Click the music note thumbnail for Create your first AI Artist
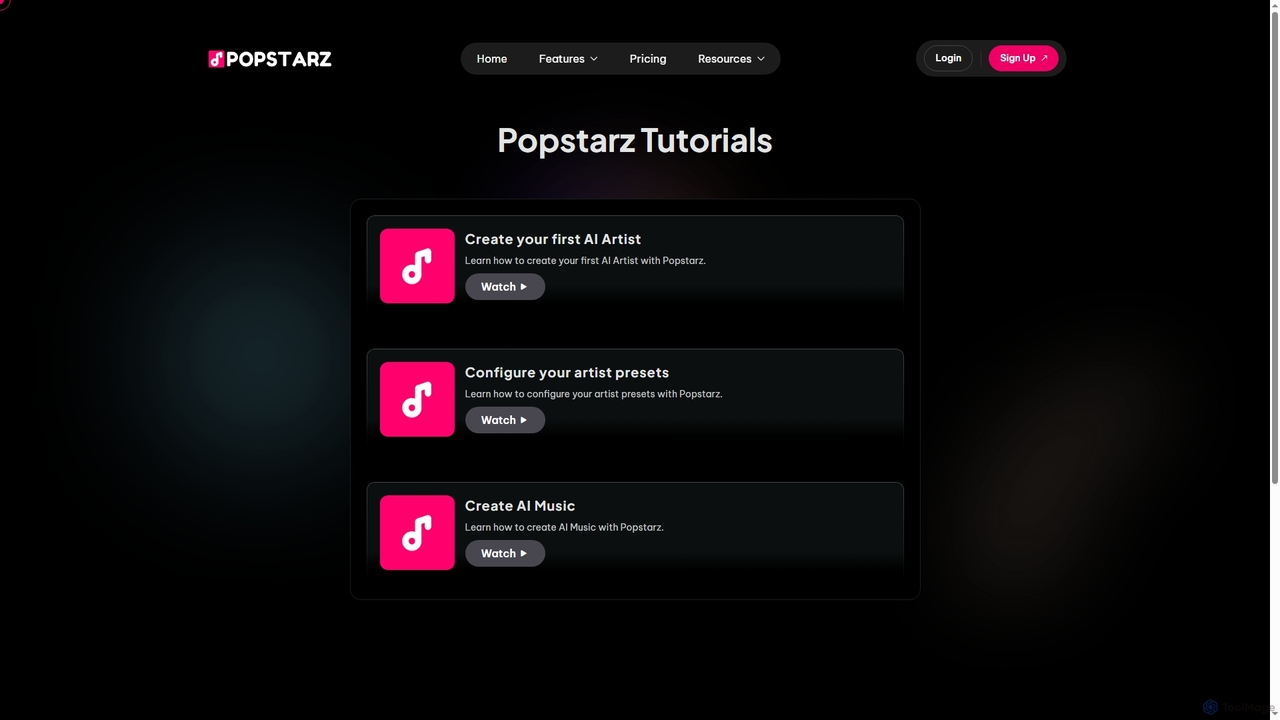The width and height of the screenshot is (1280, 720). [417, 266]
